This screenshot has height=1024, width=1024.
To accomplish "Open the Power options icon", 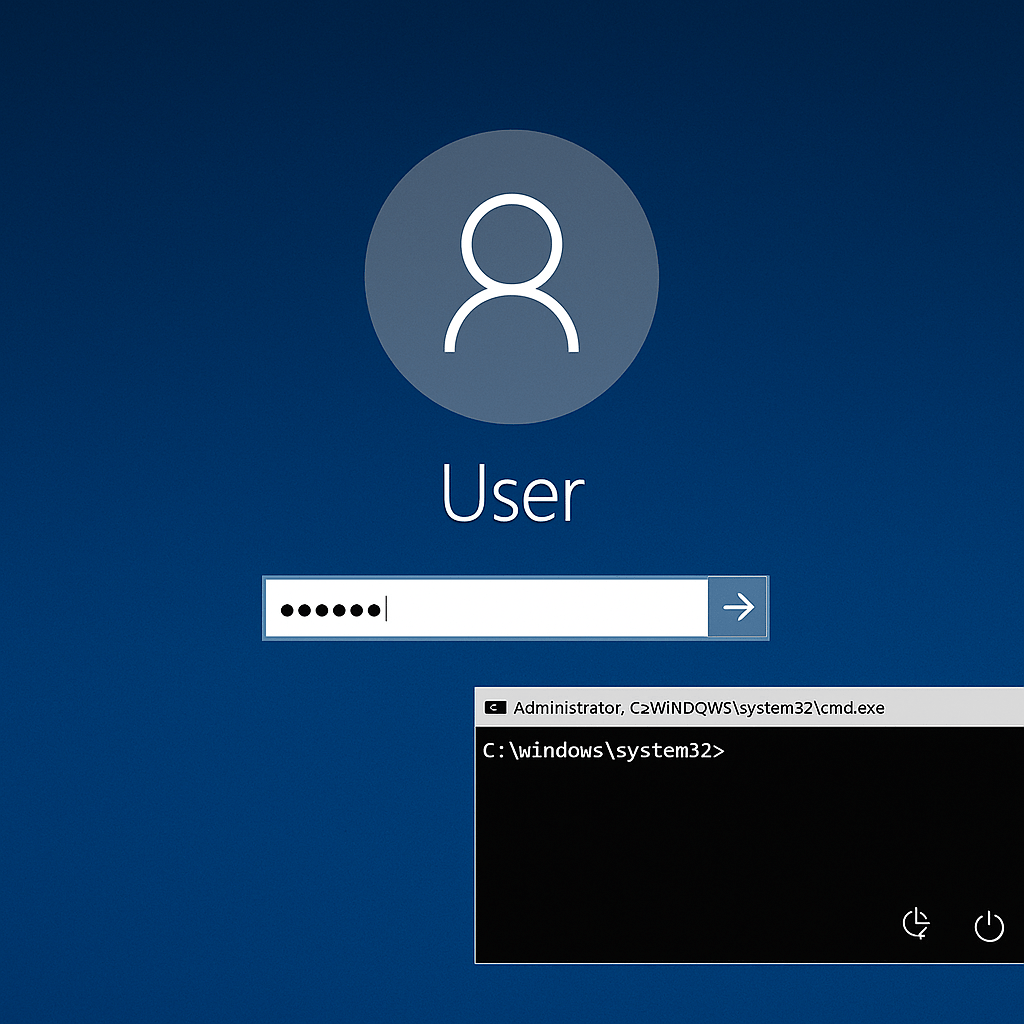I will point(989,925).
